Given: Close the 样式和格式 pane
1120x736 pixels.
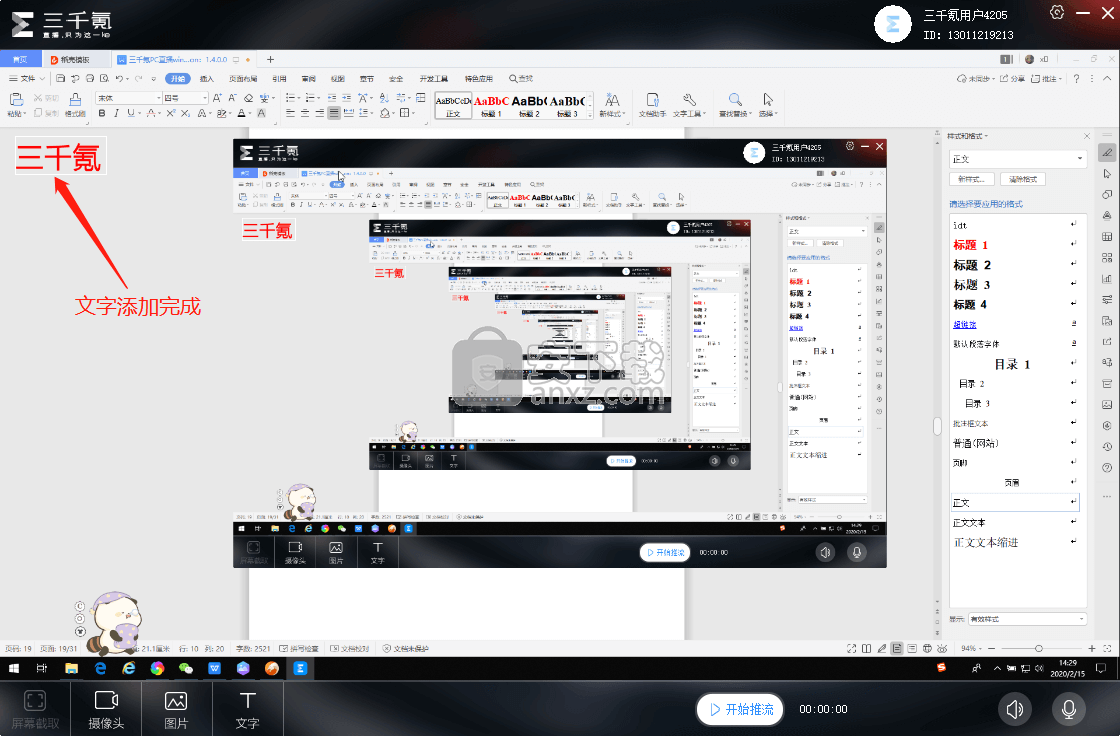Looking at the screenshot, I should click(x=1086, y=136).
